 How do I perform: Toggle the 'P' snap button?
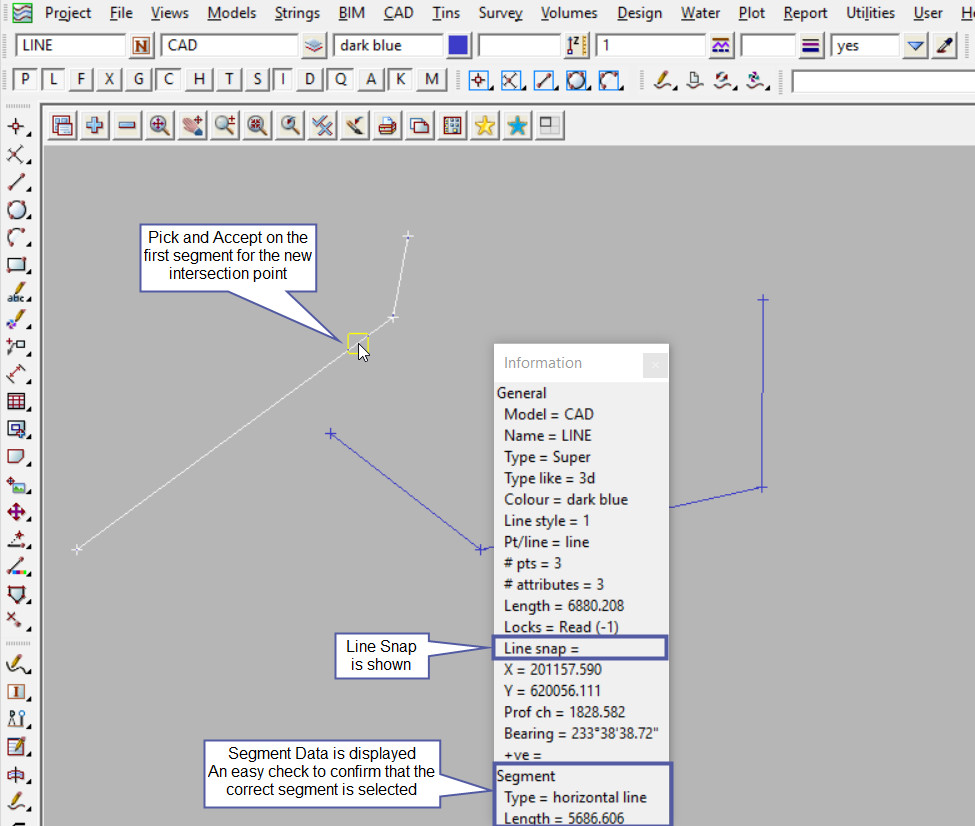pos(25,80)
